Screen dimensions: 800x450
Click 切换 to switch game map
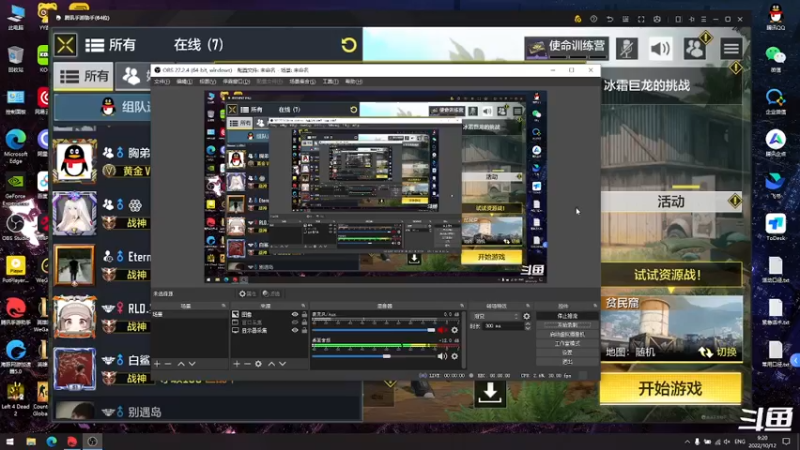[718, 352]
